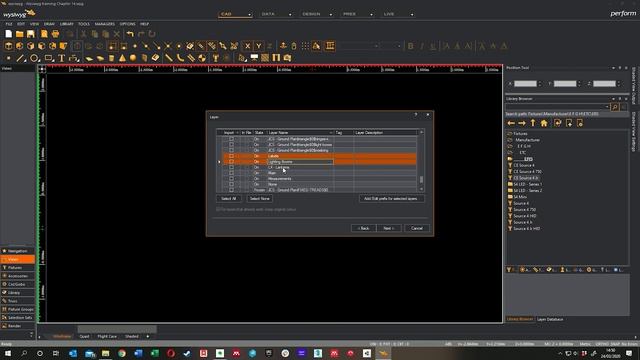The height and width of the screenshot is (360, 640).
Task: Toggle import checkbox for None layer
Action: [x=231, y=184]
